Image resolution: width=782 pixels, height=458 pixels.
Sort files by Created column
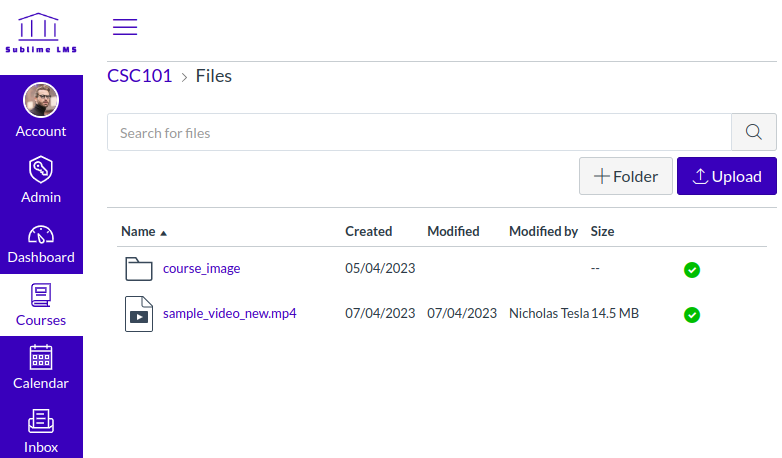(x=368, y=231)
